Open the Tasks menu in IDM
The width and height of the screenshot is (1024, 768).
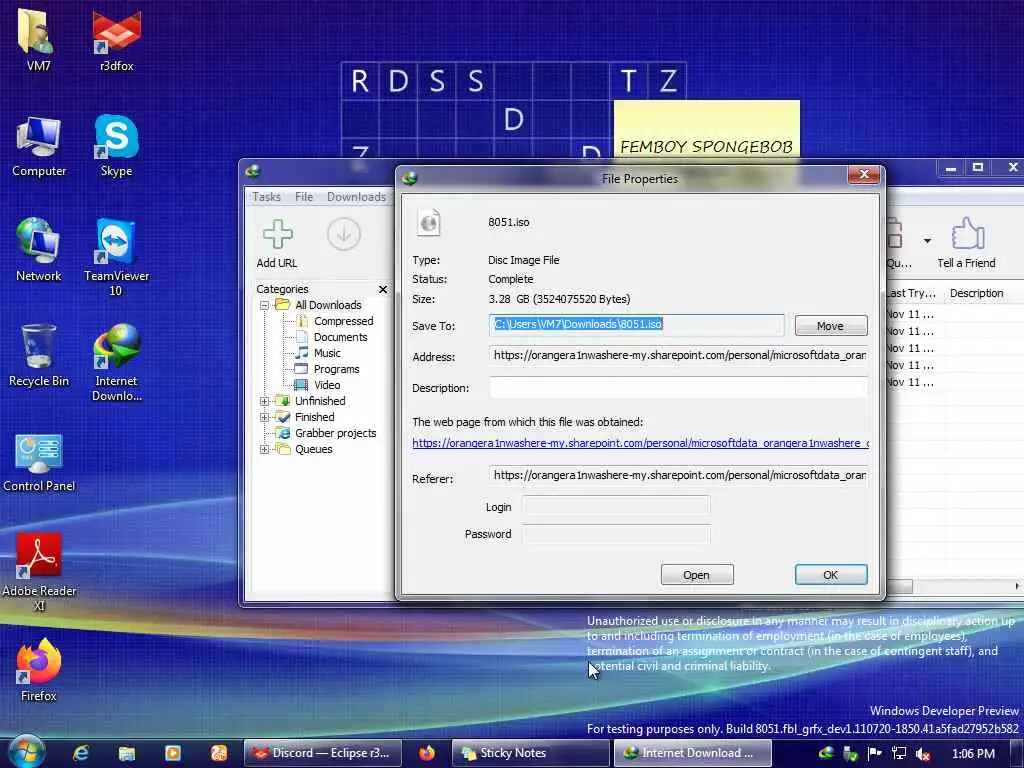(266, 197)
